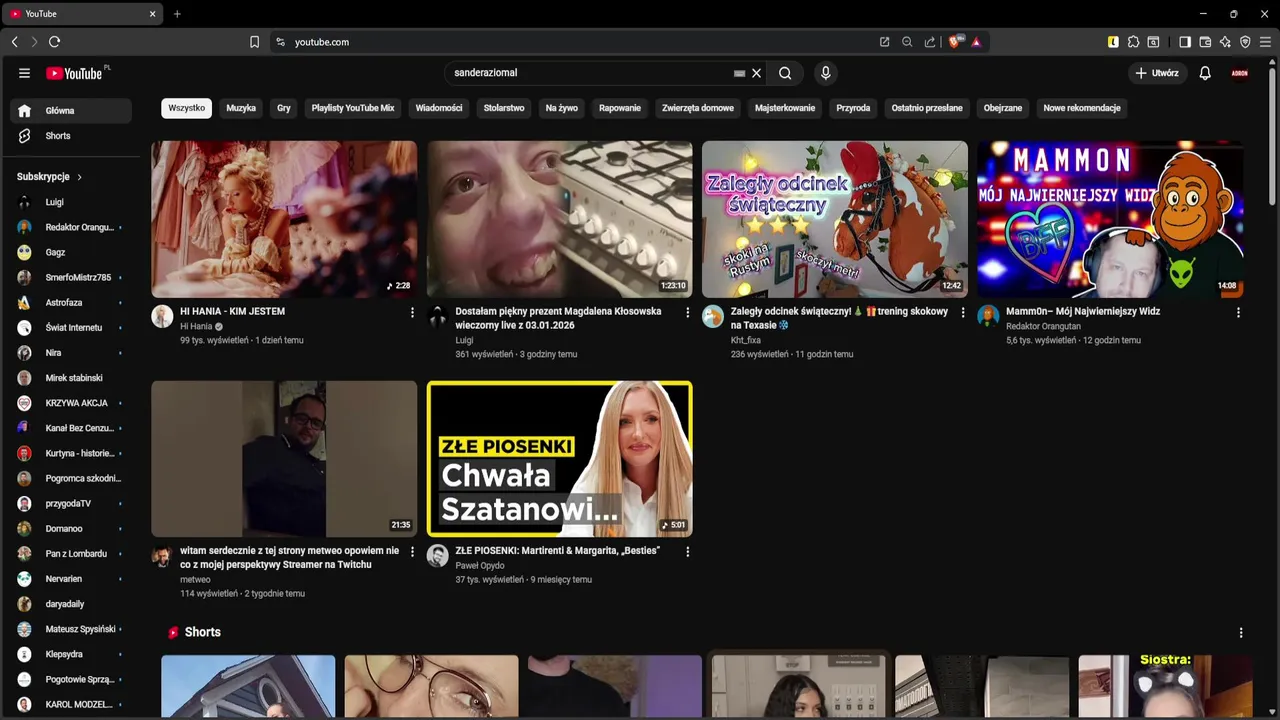The width and height of the screenshot is (1280, 720).
Task: Open the browser main hamburger menu
Action: pyautogui.click(x=1265, y=42)
